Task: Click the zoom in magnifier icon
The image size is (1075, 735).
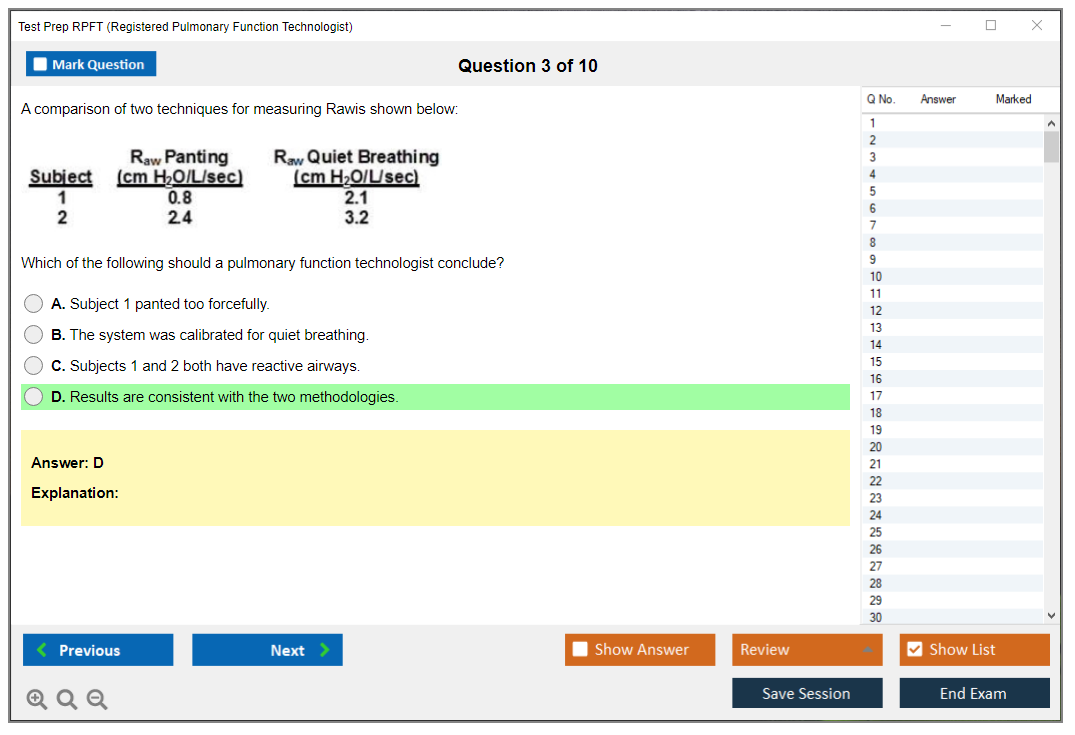Action: (36, 700)
